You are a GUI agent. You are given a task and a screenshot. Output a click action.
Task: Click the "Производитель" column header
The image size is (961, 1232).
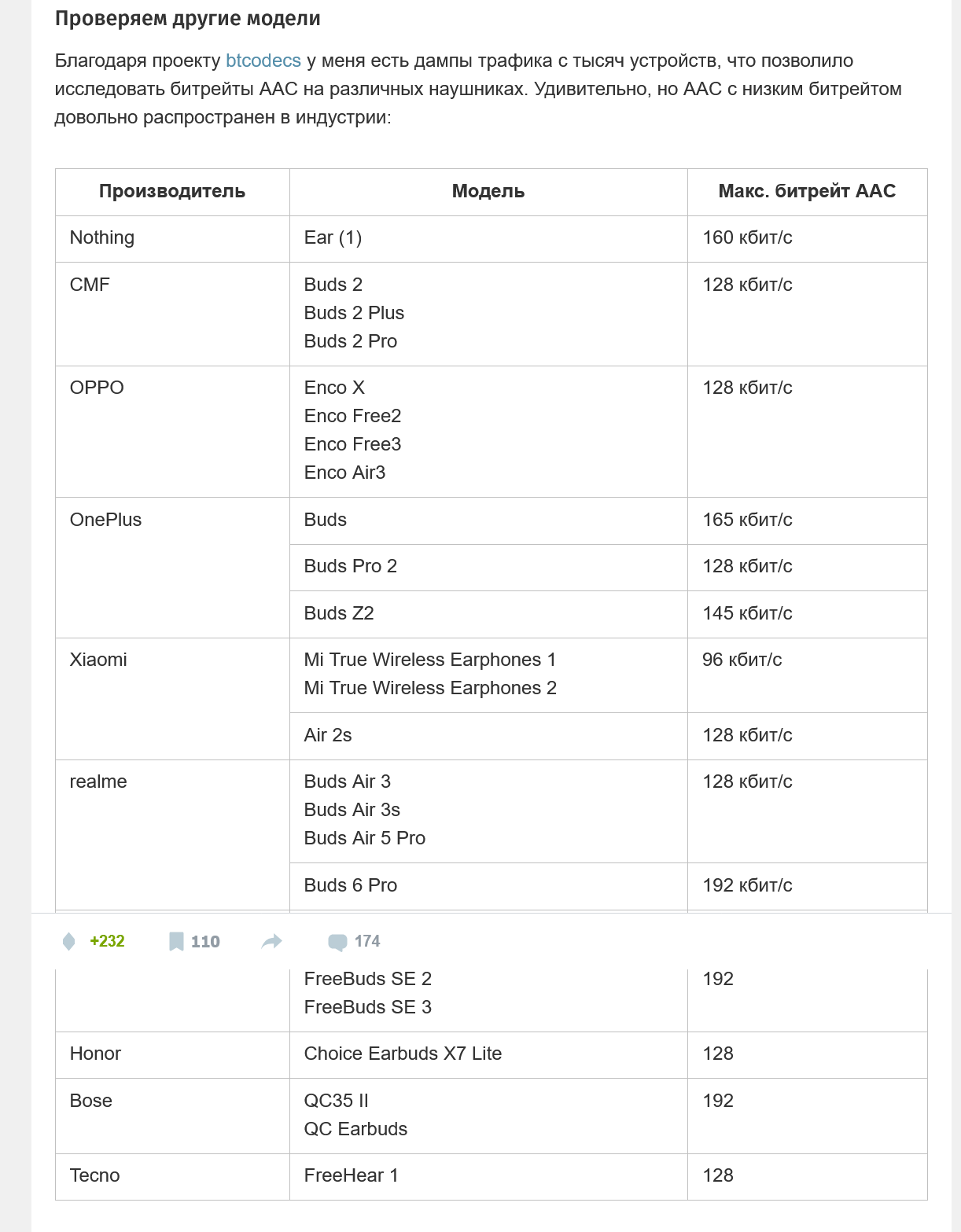172,191
